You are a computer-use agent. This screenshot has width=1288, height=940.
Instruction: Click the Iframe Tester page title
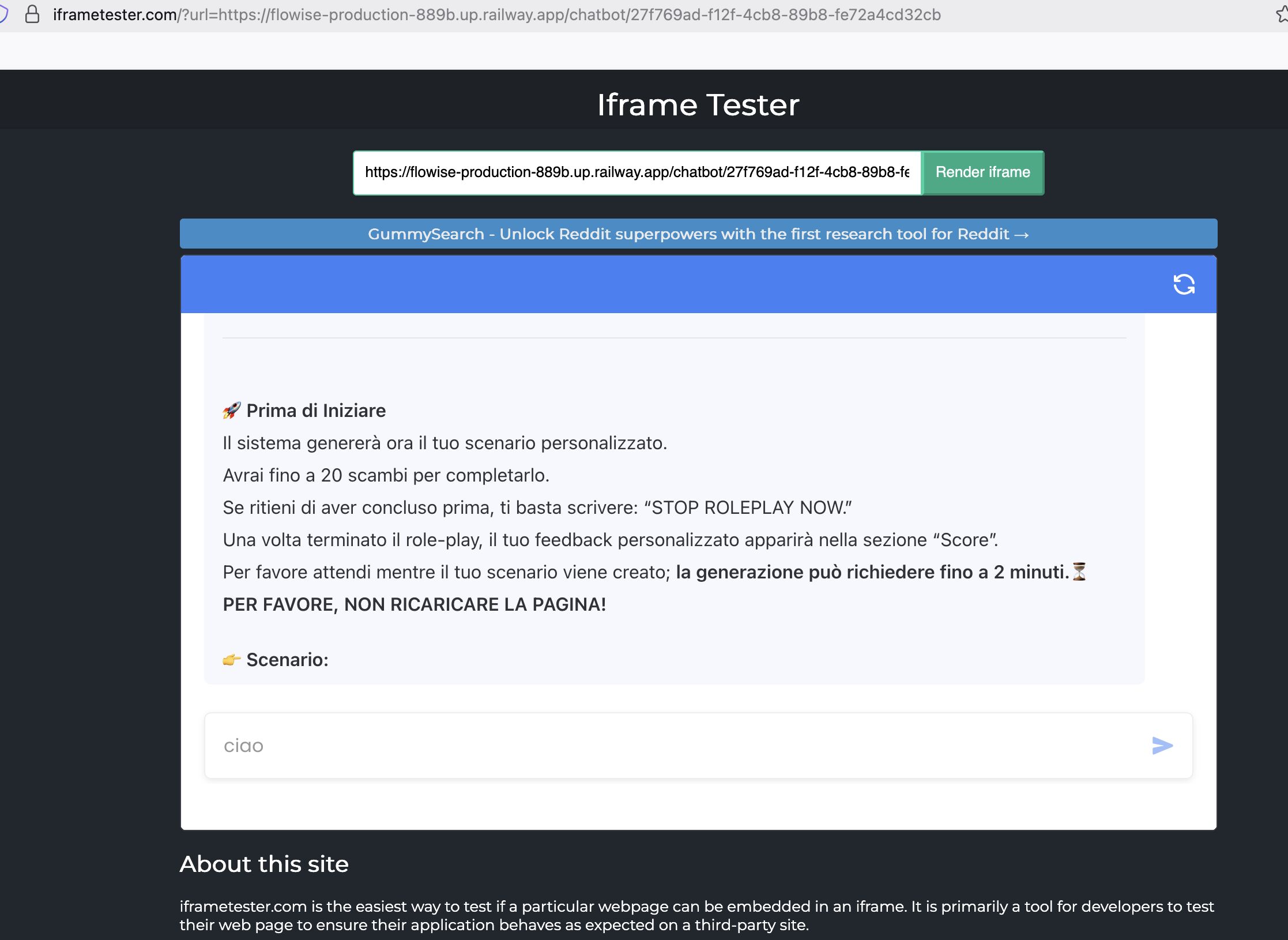pos(698,105)
